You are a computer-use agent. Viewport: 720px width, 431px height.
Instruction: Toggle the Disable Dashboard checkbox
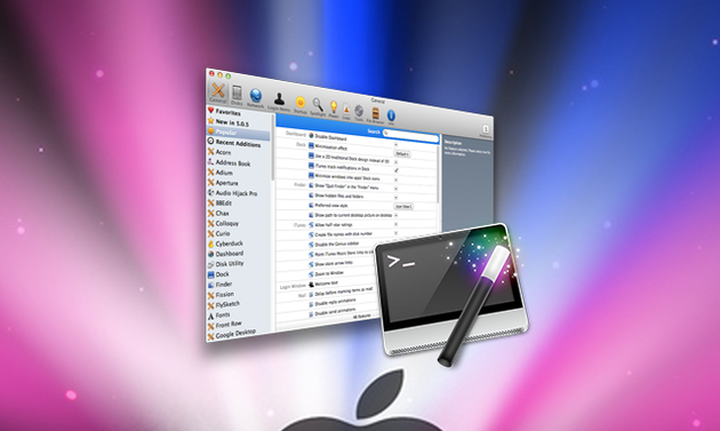[x=396, y=145]
